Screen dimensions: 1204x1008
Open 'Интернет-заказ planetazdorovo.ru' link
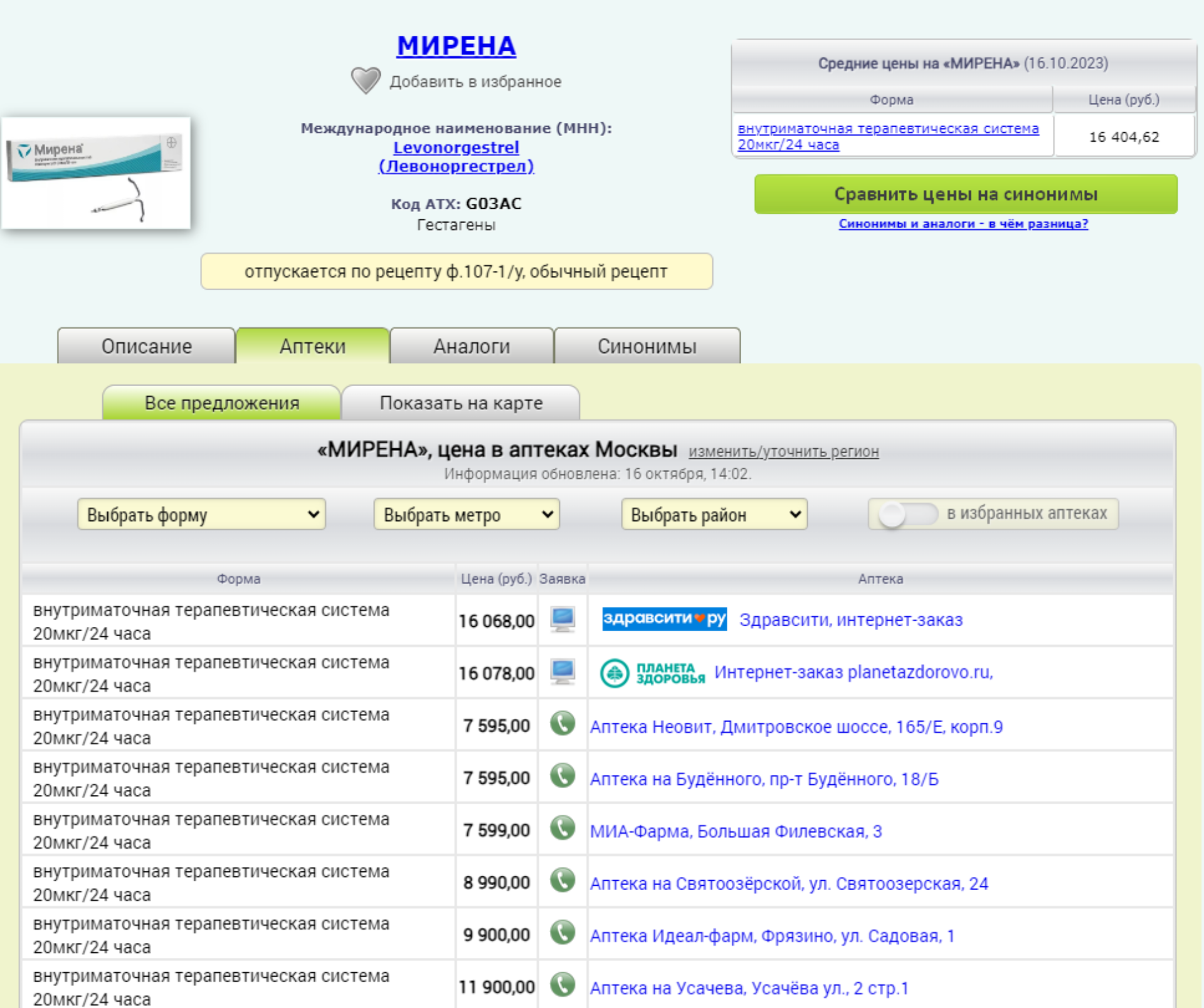(853, 673)
